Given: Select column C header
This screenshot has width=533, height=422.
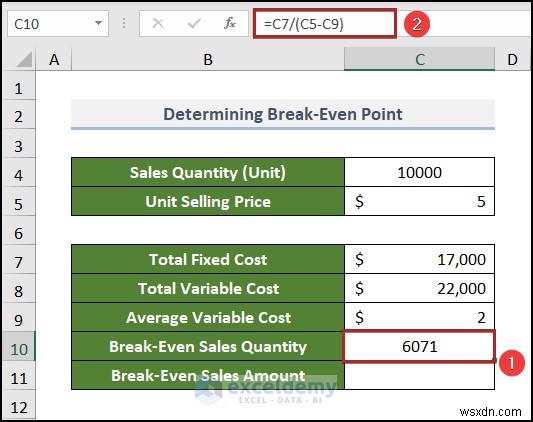Looking at the screenshot, I should click(419, 59).
